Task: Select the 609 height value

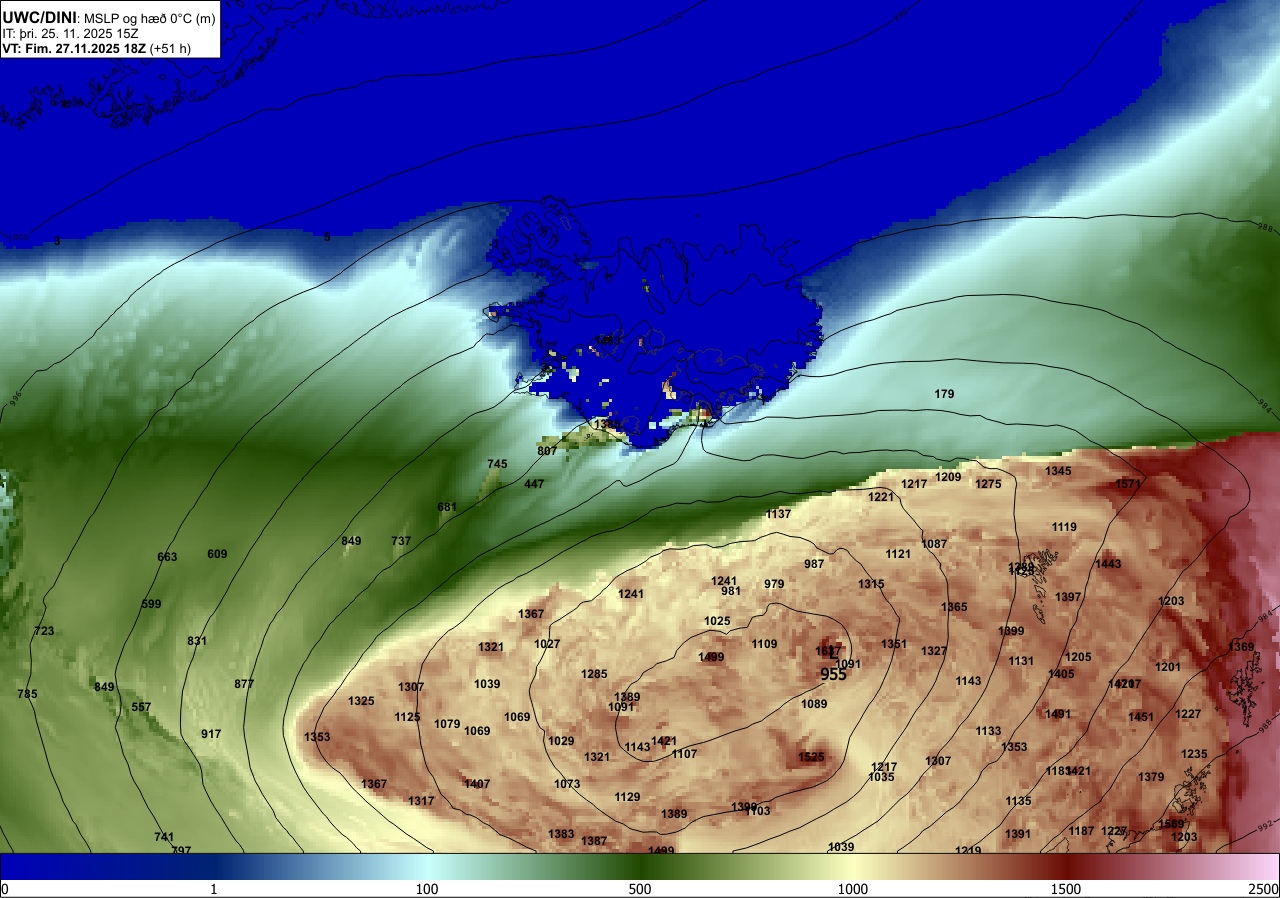Action: point(217,554)
